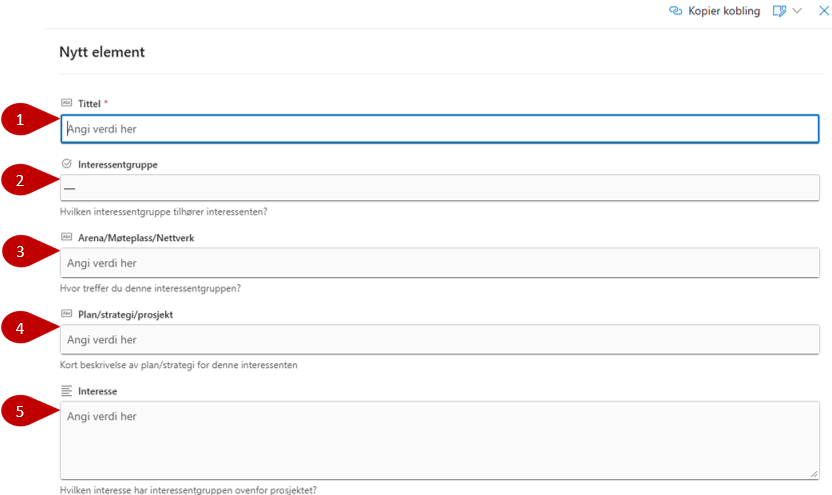Click into the Plan/strategi/prosjekt field
Viewport: 832px width, 495px height.
pyautogui.click(x=440, y=340)
